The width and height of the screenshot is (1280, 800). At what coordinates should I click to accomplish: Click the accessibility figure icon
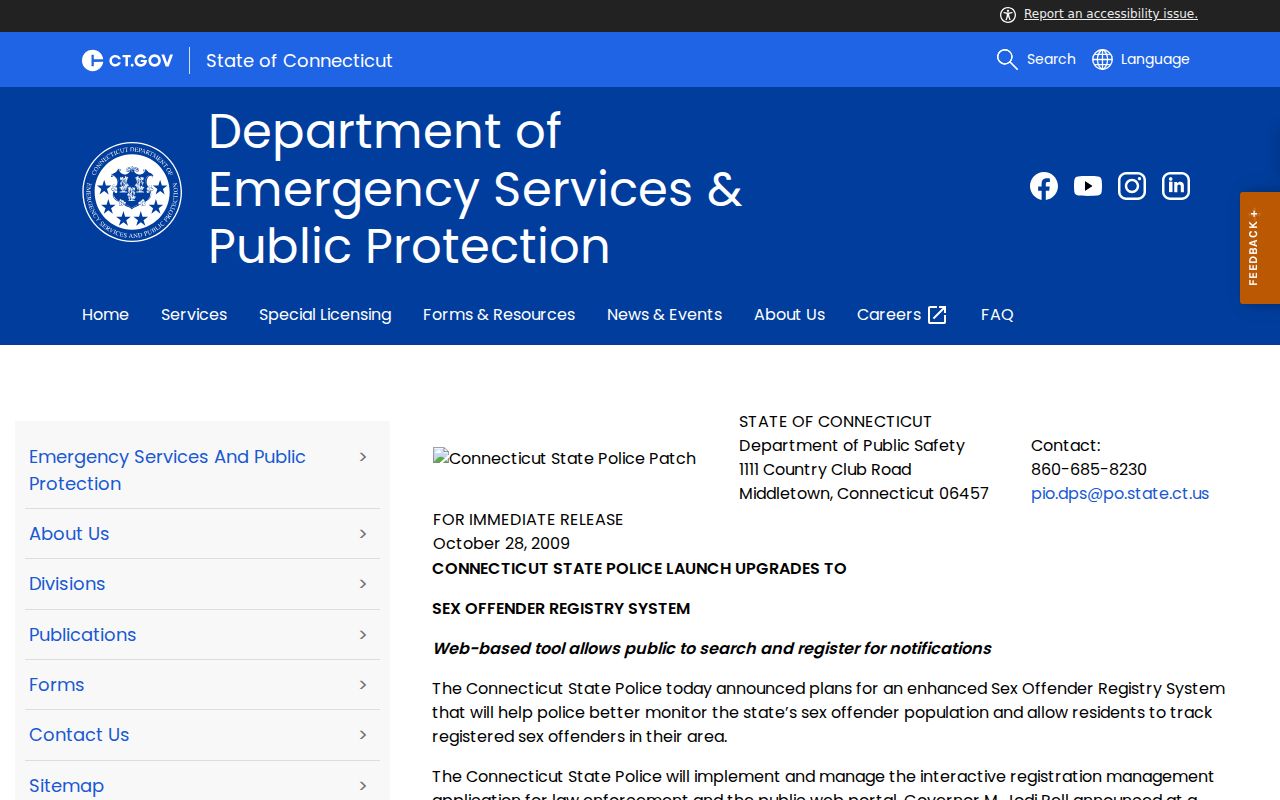coord(1008,14)
